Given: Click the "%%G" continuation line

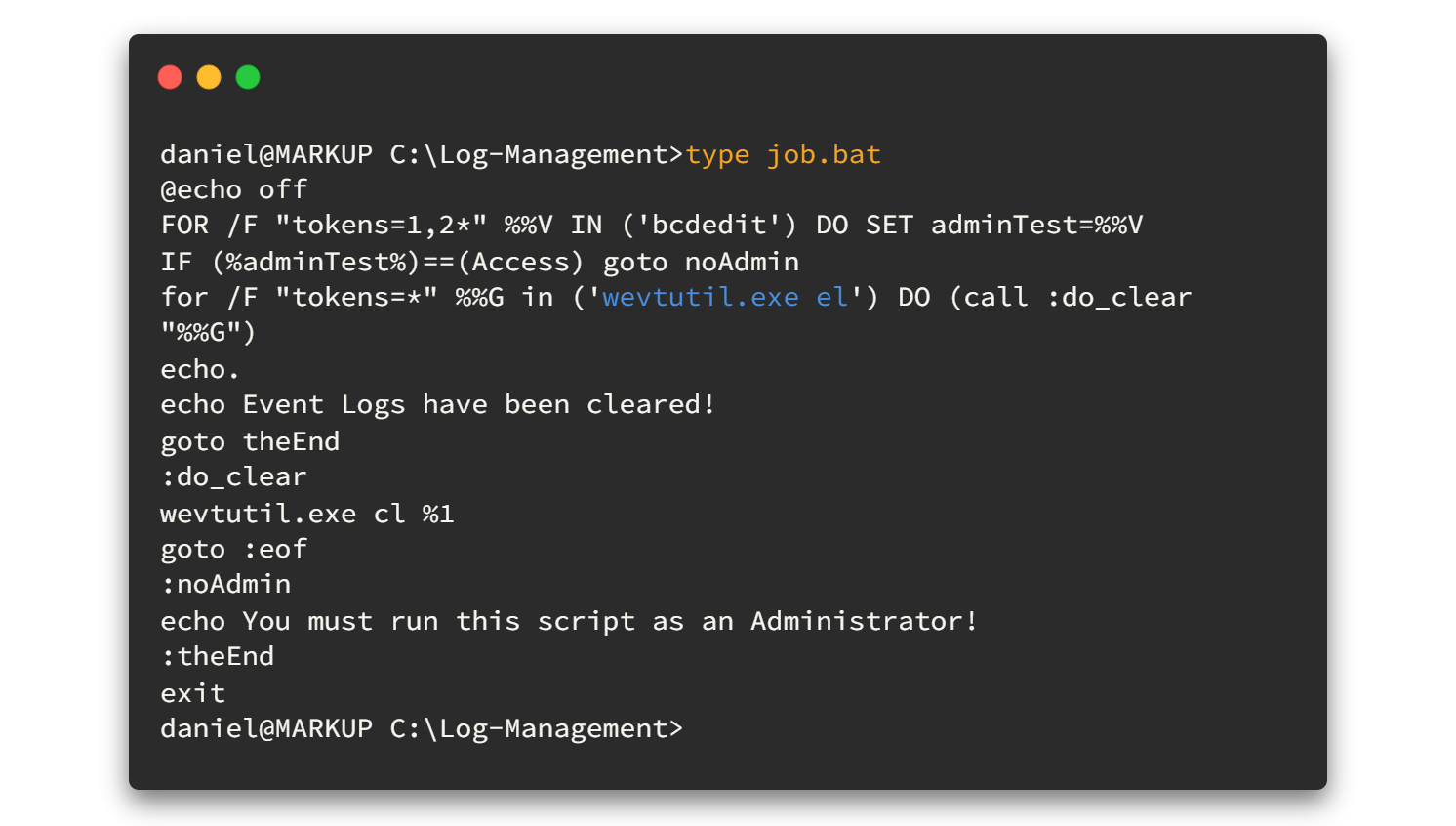Looking at the screenshot, I should pos(208,333).
